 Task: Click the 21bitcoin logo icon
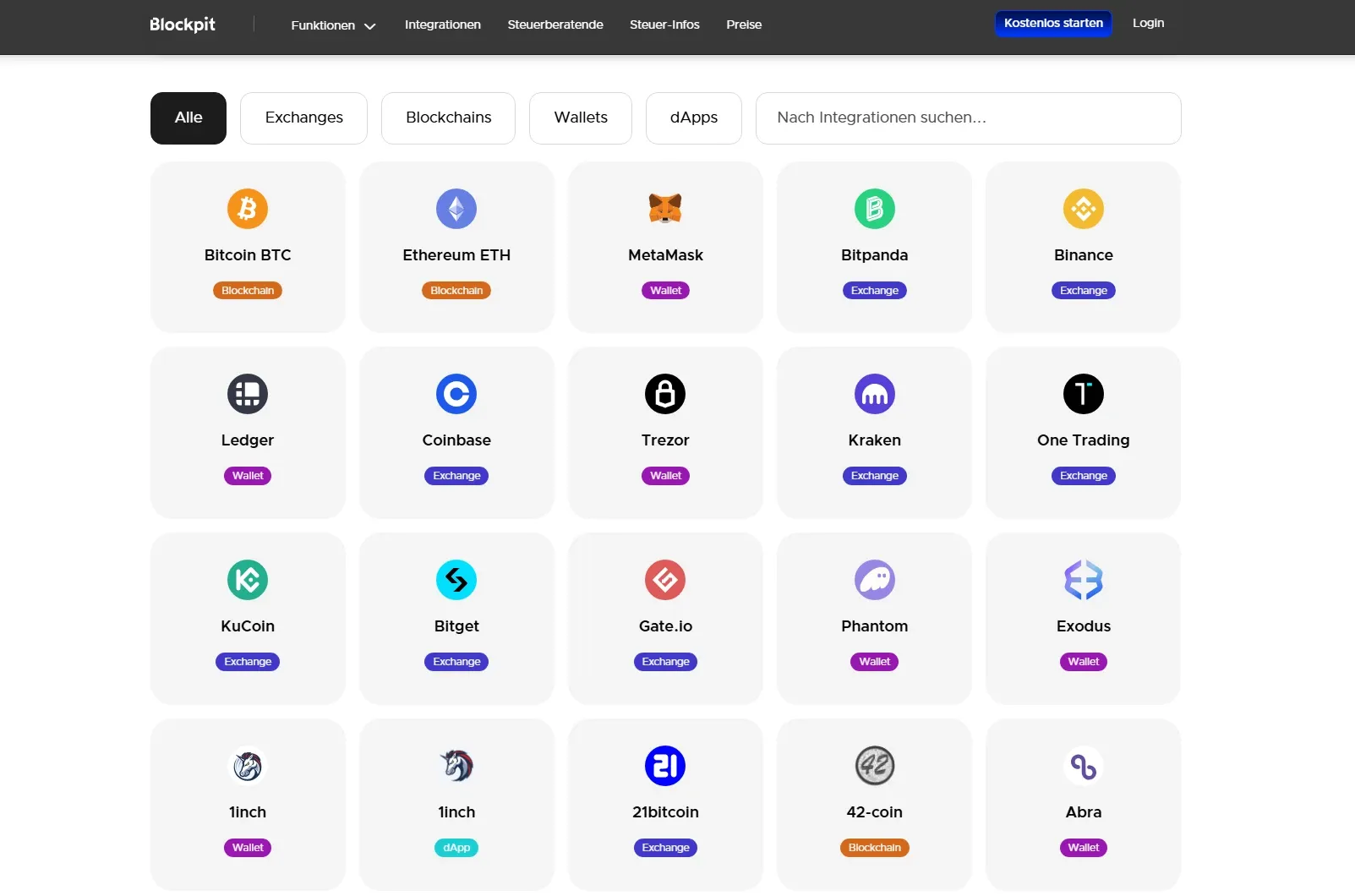(665, 766)
